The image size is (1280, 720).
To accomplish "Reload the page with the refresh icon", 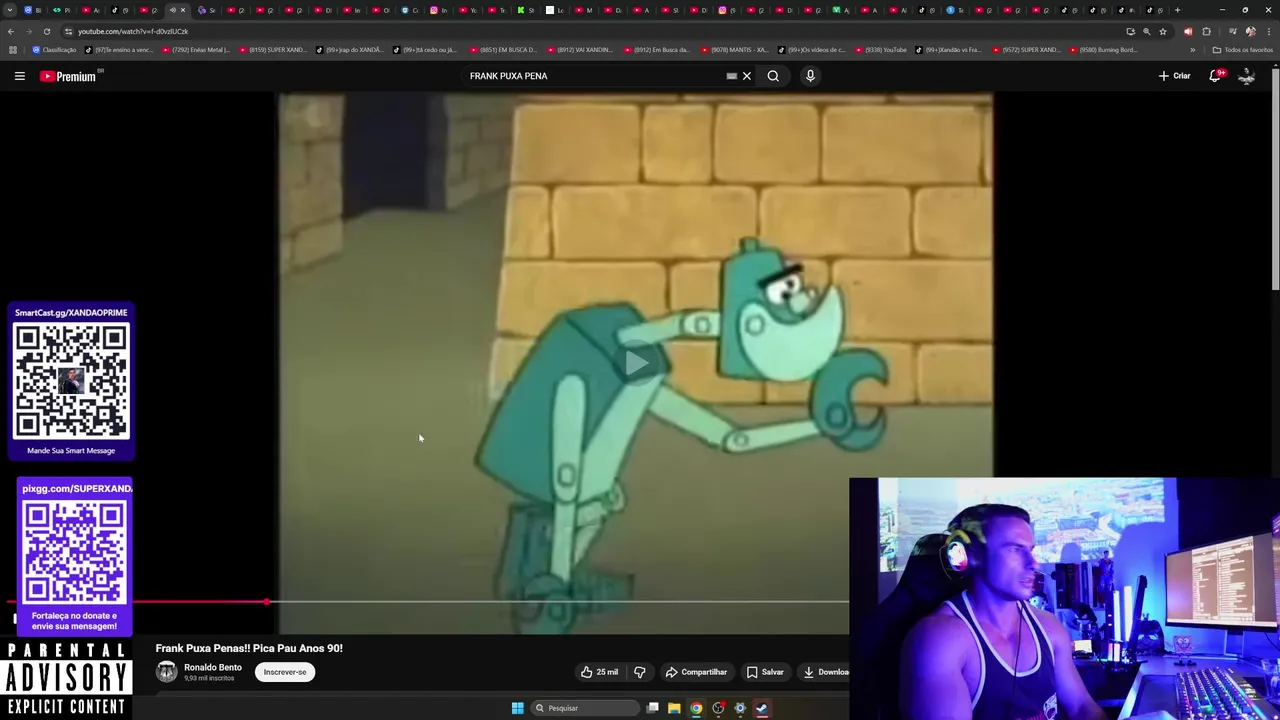I will (x=47, y=31).
